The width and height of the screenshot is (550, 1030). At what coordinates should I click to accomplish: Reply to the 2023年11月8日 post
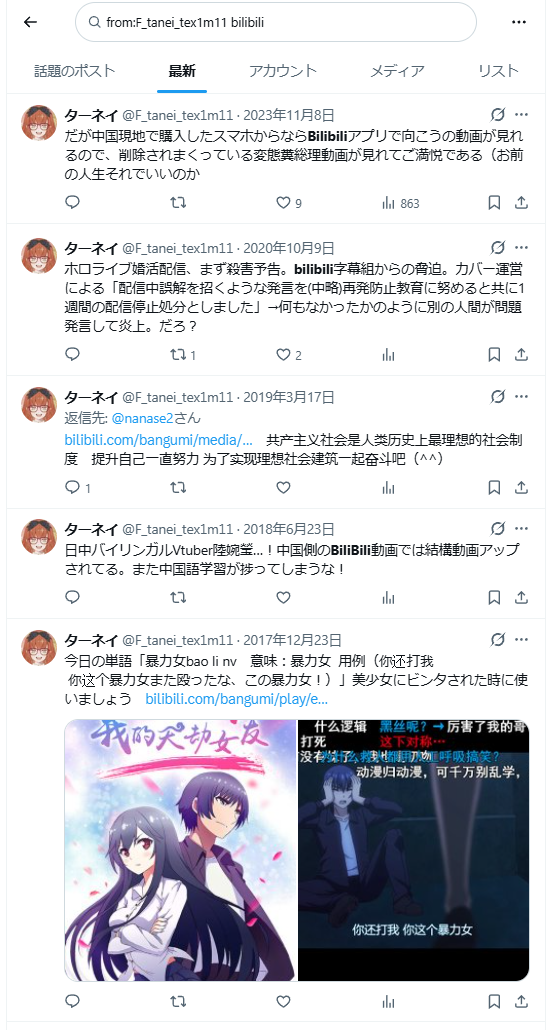point(73,203)
